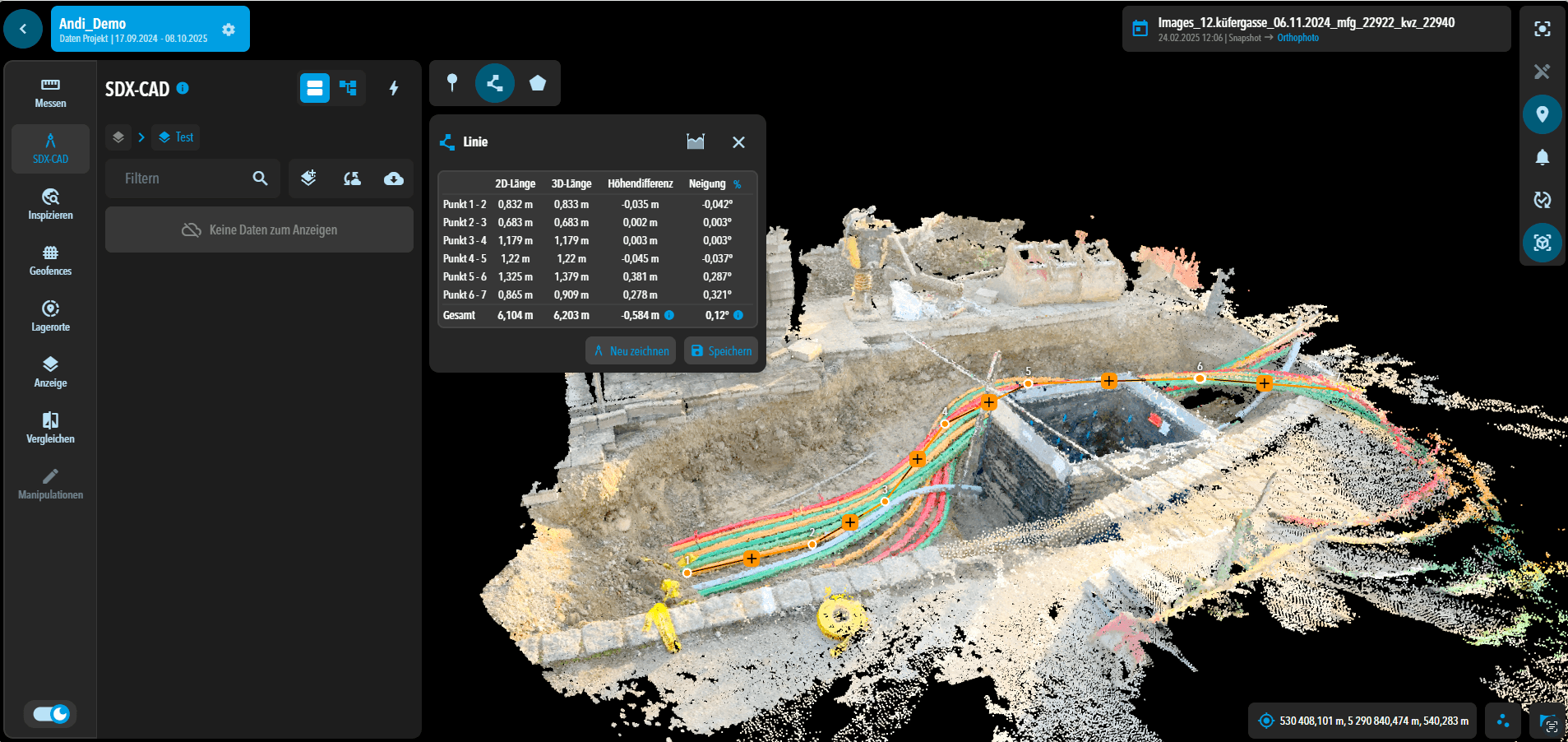The width and height of the screenshot is (1568, 742).
Task: Click the location pin in right sidebar
Action: (1542, 114)
